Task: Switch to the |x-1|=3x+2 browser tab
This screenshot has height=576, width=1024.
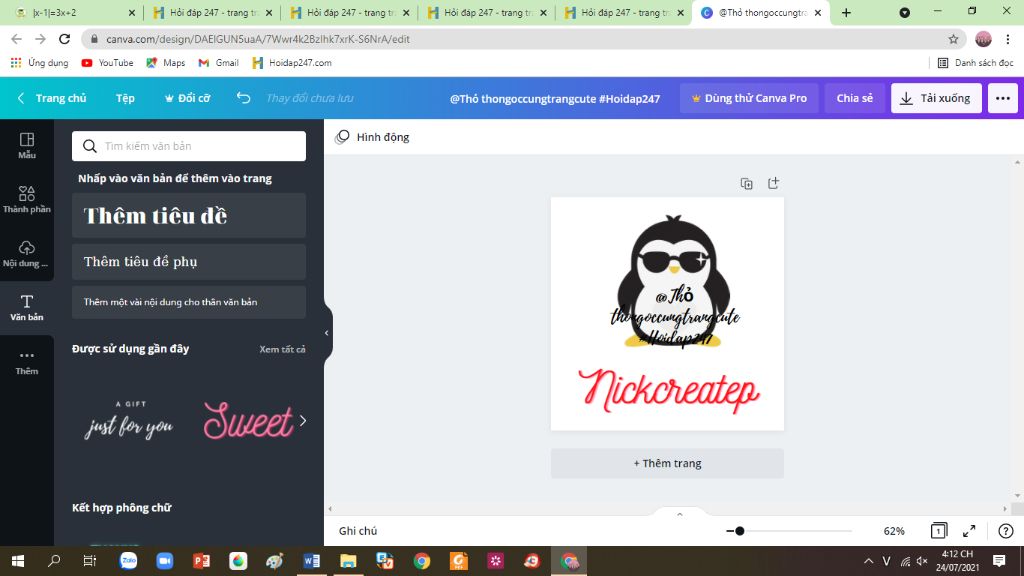Action: pos(75,12)
